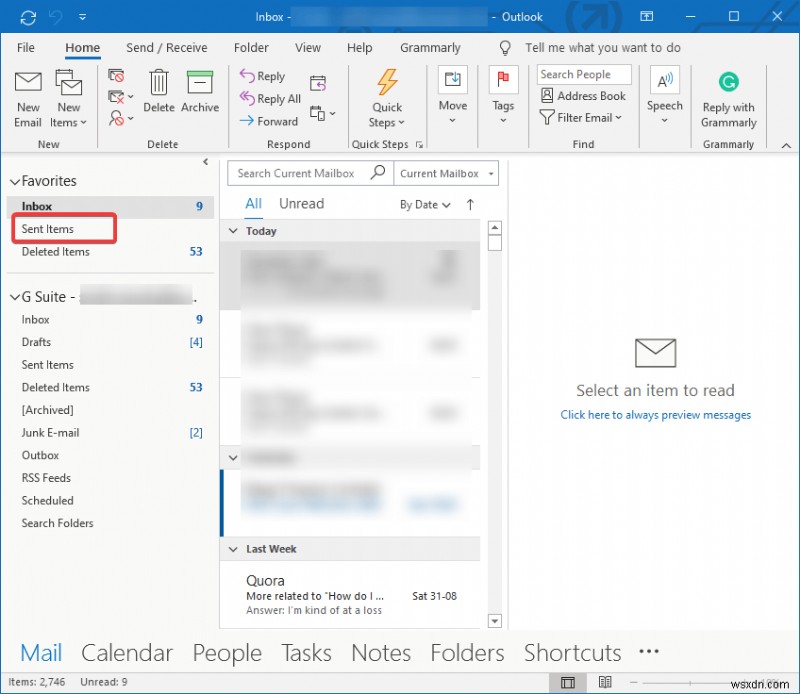Reply All to the message
This screenshot has height=694, width=800.
[x=268, y=98]
